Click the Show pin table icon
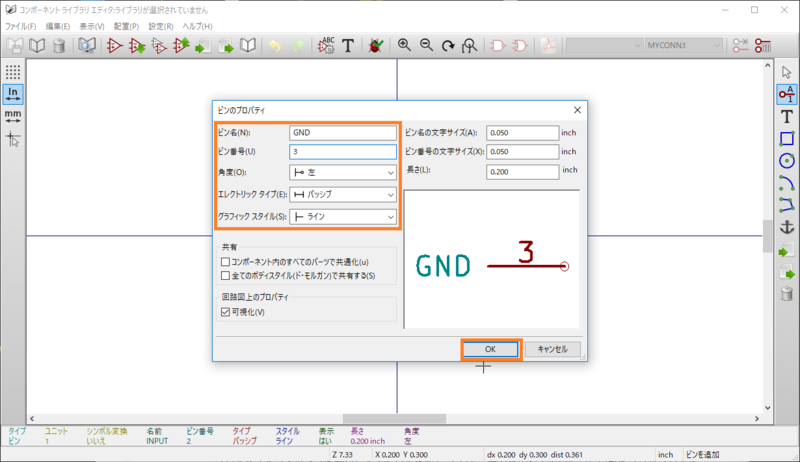This screenshot has height=462, width=800. tap(762, 45)
